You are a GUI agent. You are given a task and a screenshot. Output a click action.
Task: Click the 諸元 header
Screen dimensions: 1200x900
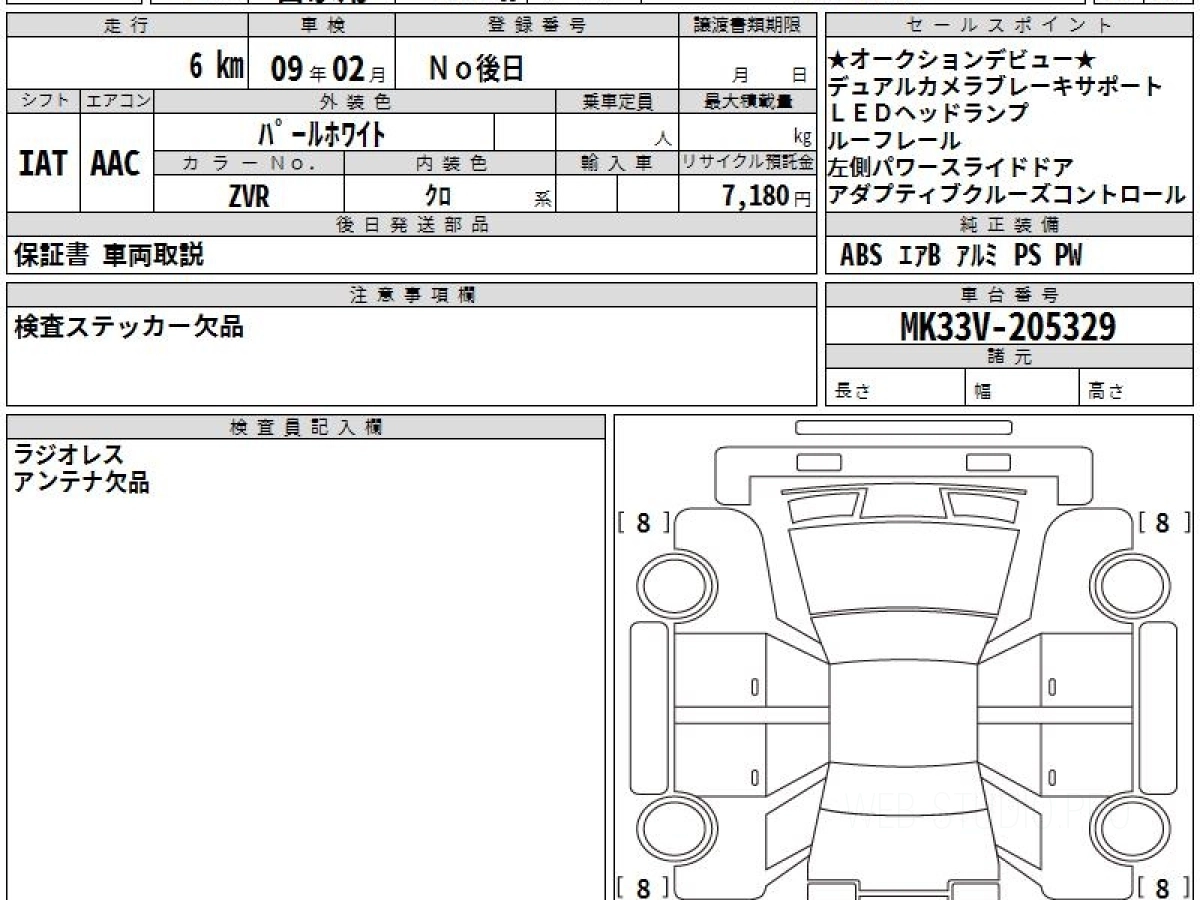pyautogui.click(x=1010, y=357)
